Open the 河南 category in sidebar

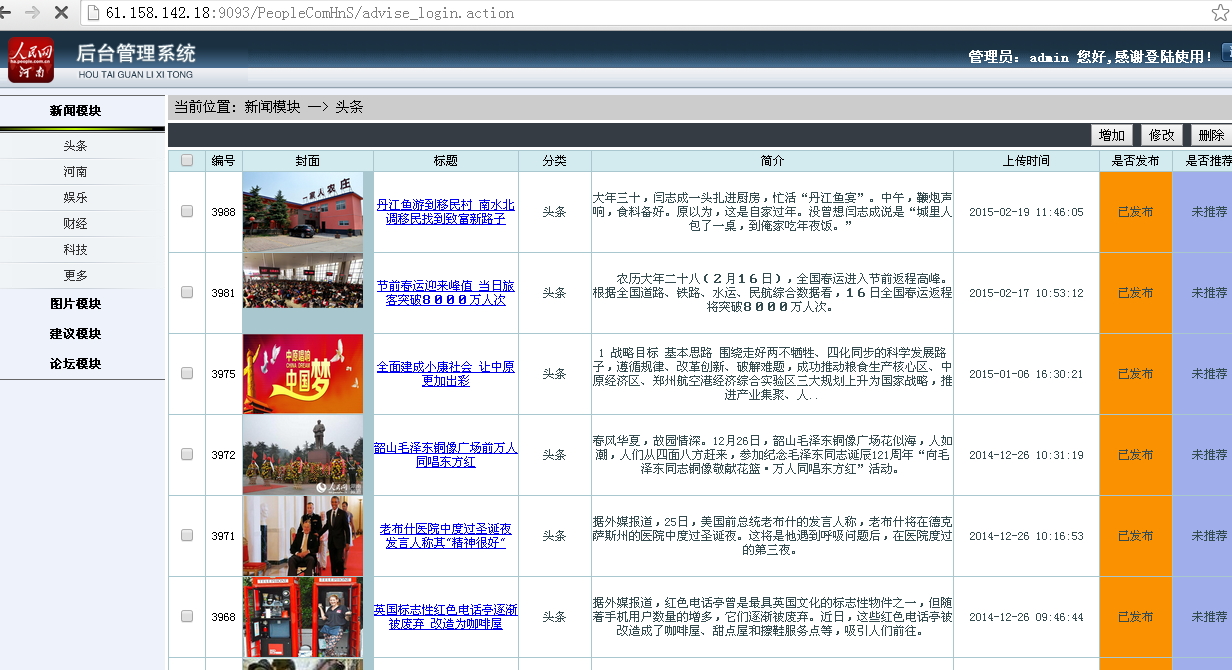[76, 172]
